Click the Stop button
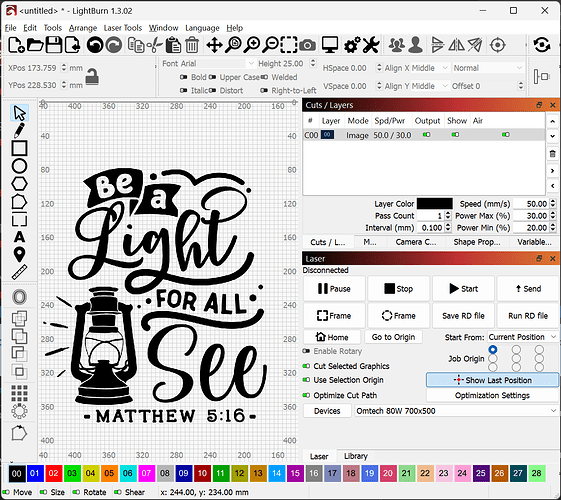 399,289
